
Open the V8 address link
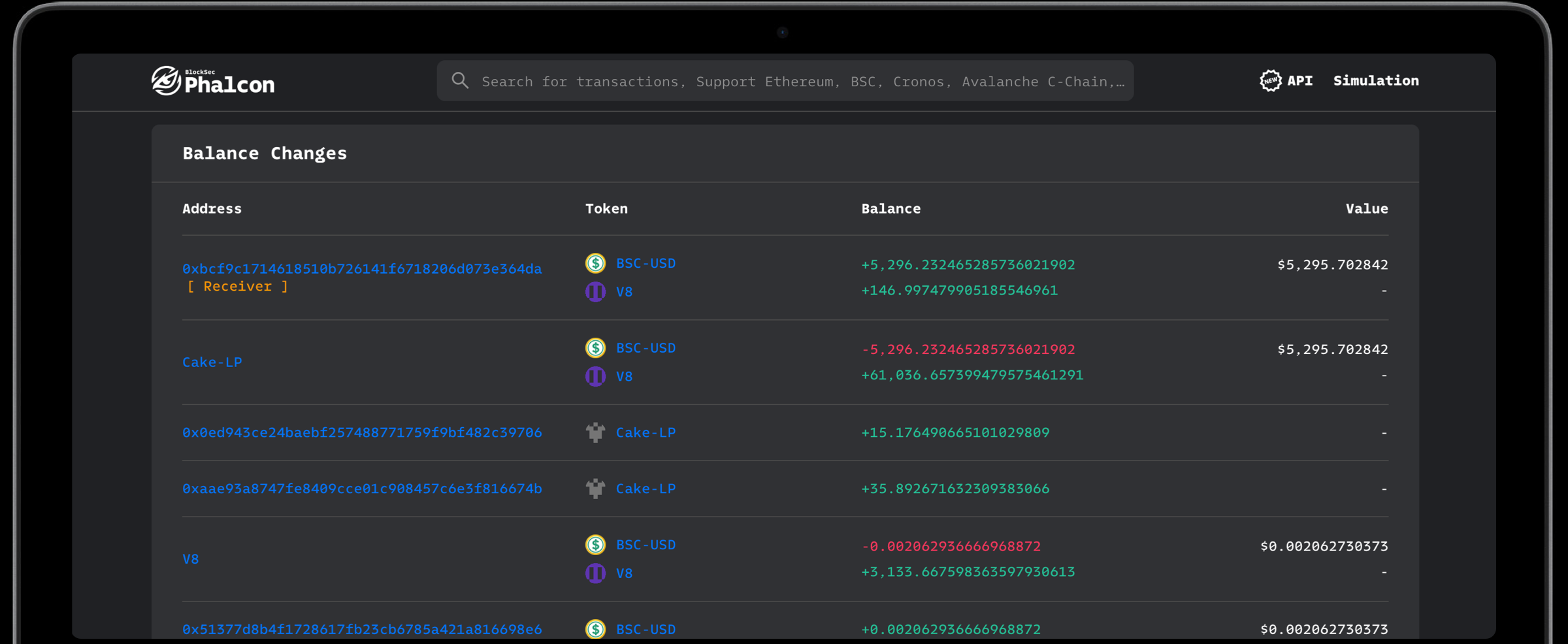(x=190, y=559)
